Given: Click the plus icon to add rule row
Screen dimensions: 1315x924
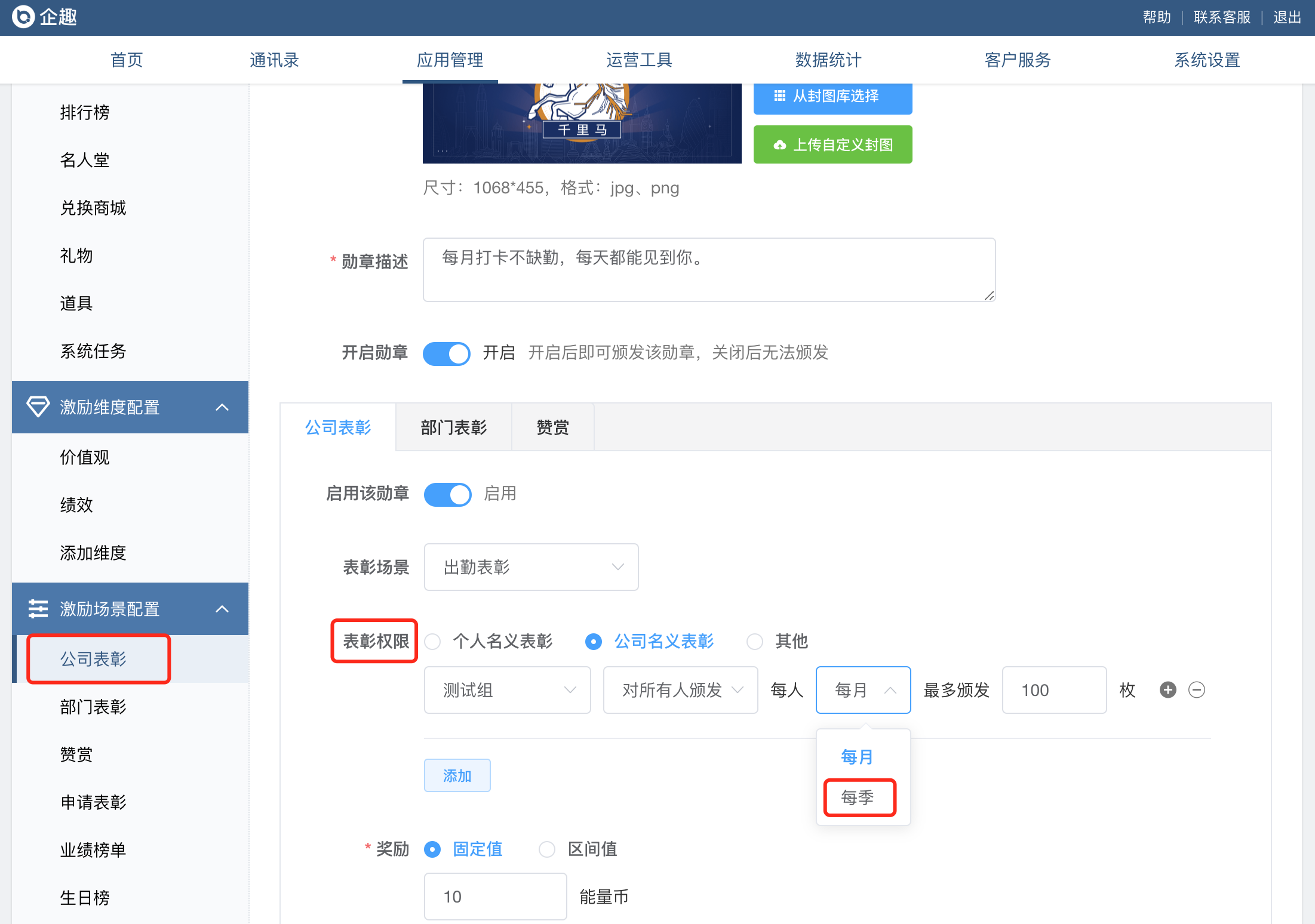Looking at the screenshot, I should [1167, 690].
